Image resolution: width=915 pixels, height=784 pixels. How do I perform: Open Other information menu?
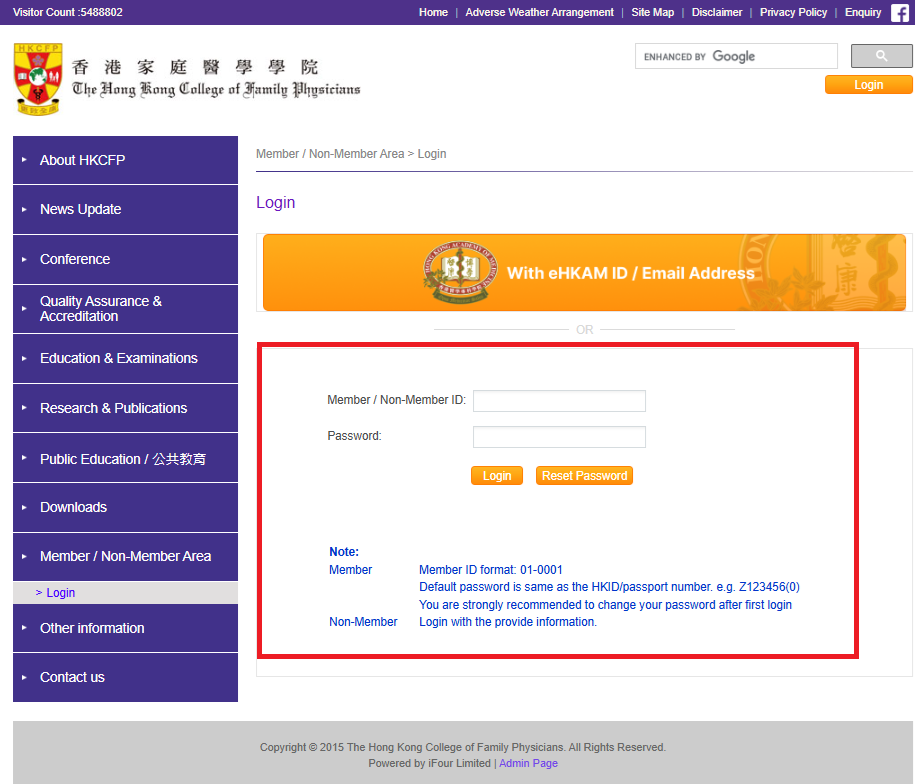tap(125, 628)
